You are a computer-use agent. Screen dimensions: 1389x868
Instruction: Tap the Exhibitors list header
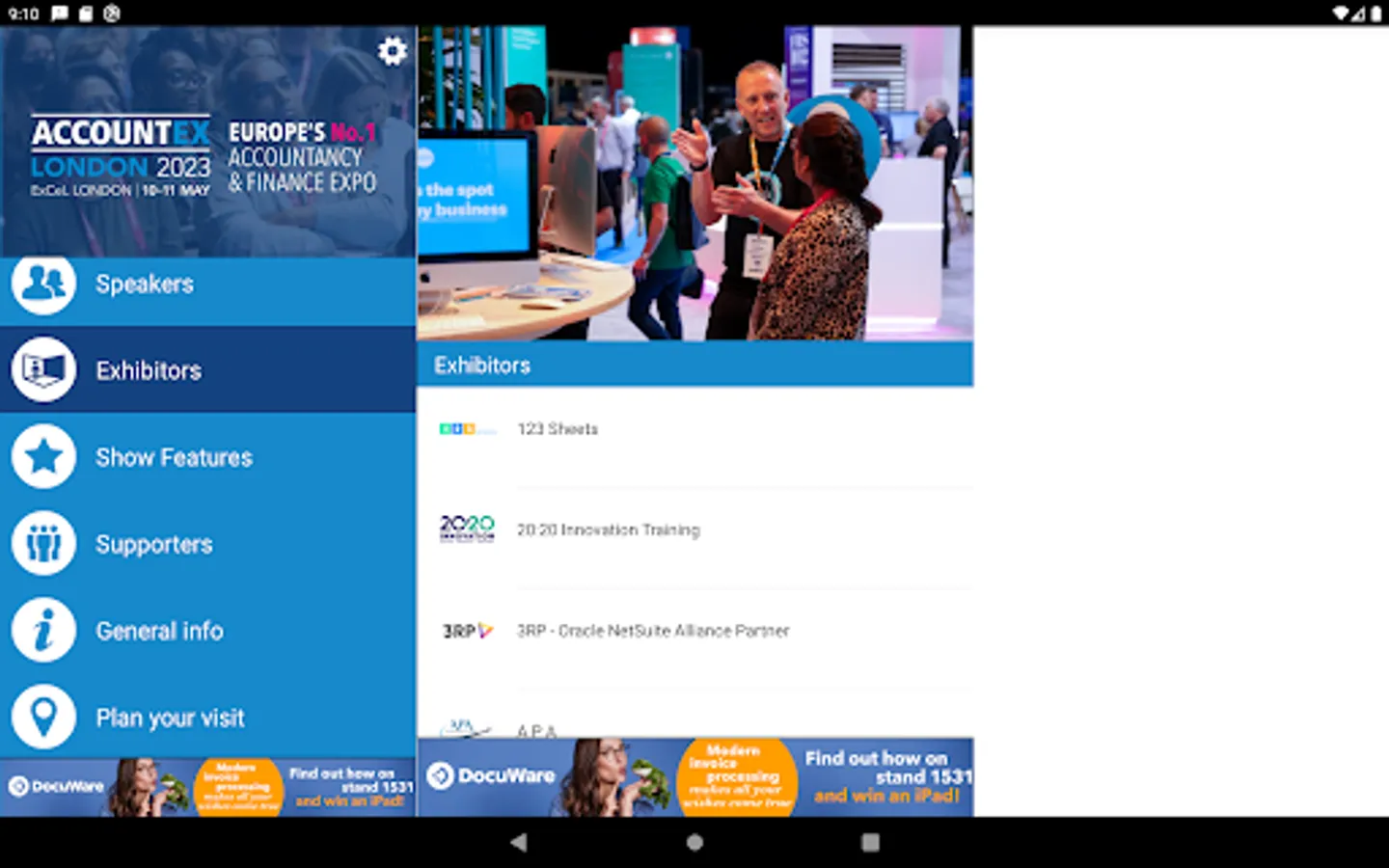click(695, 365)
